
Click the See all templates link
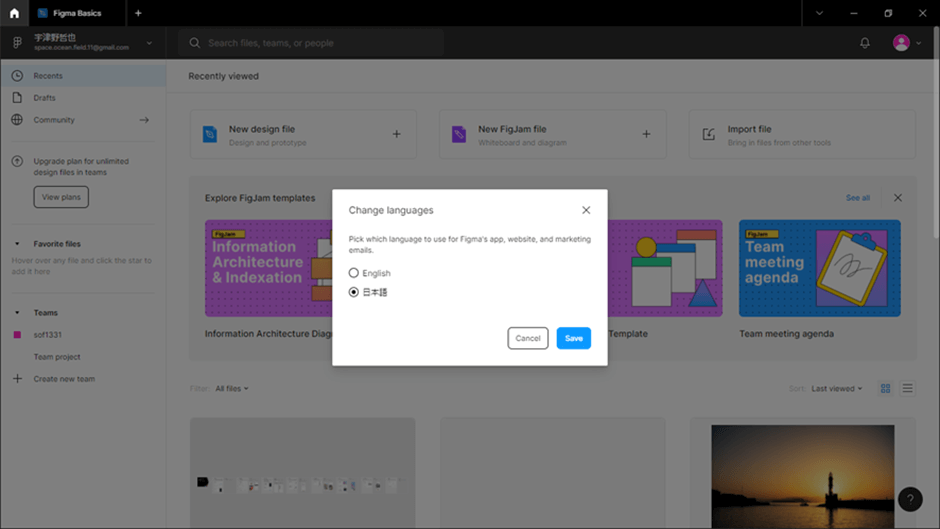click(857, 197)
